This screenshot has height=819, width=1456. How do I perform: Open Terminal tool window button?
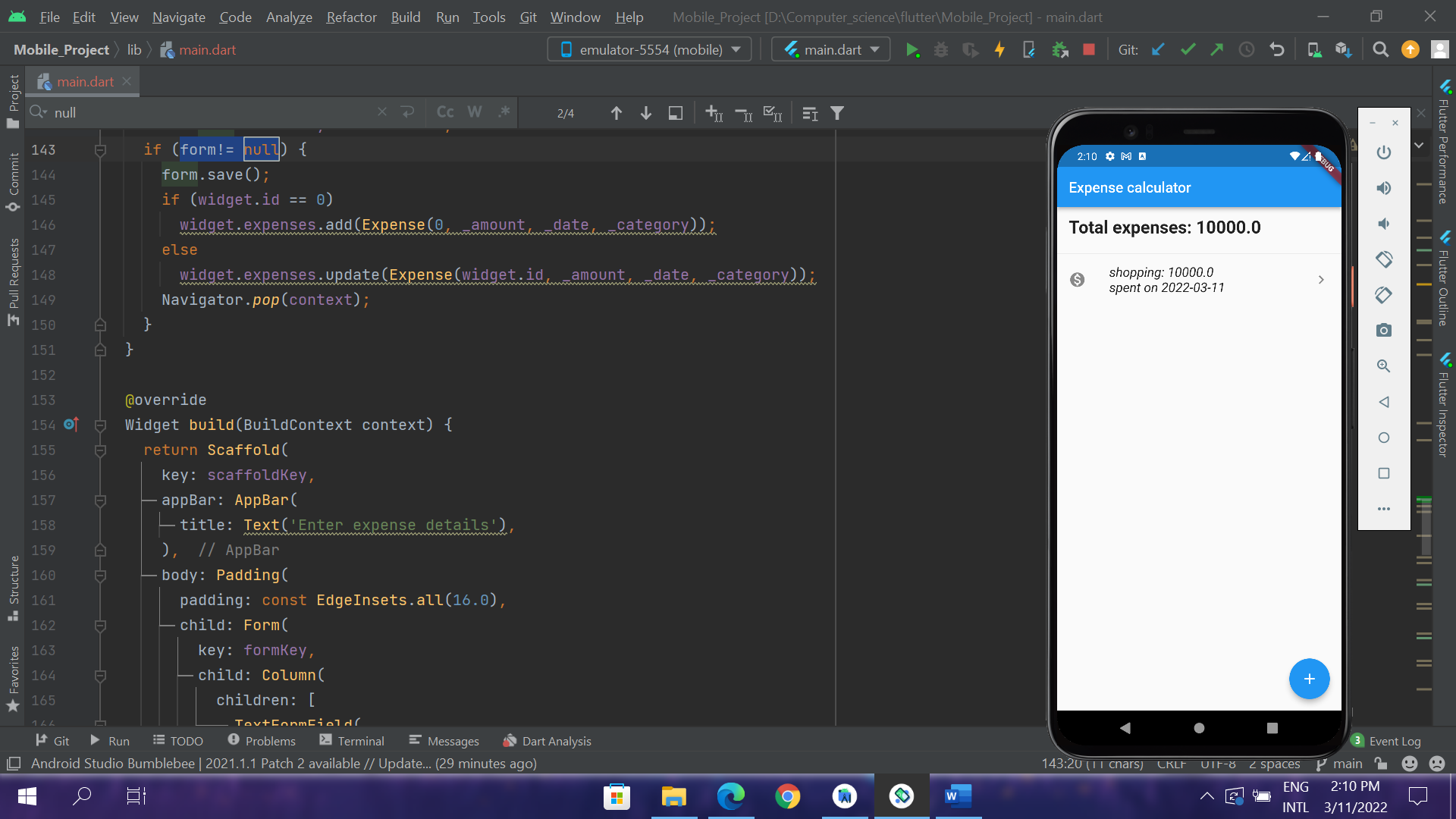coord(352,741)
